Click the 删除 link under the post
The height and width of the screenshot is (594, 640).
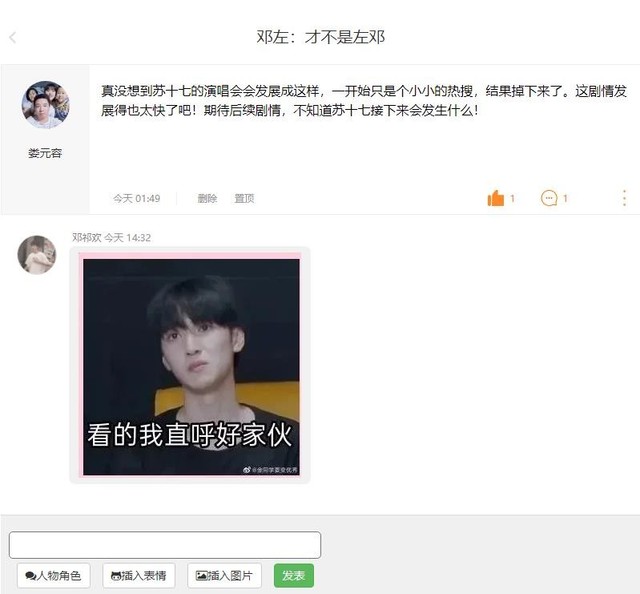[207, 198]
